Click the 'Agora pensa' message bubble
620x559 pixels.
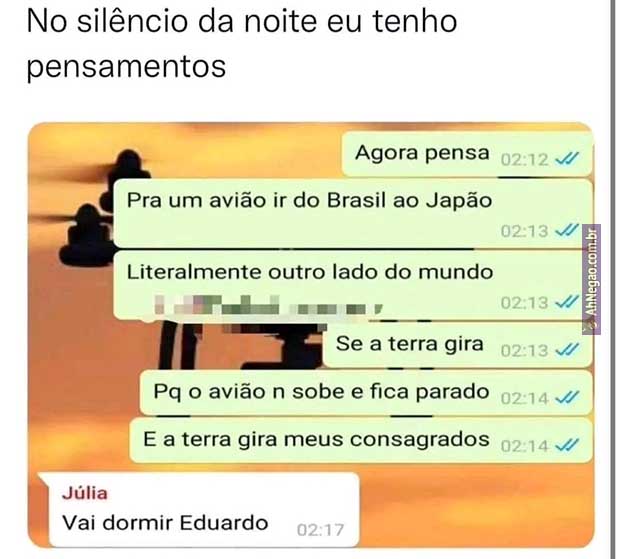[x=467, y=154]
